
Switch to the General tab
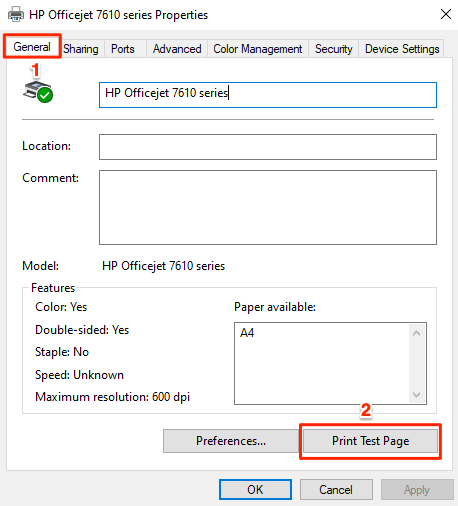pos(32,47)
